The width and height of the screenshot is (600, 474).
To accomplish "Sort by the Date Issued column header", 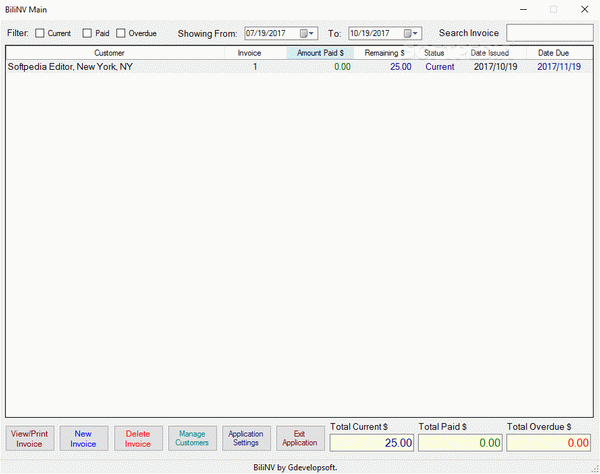I will tap(490, 52).
